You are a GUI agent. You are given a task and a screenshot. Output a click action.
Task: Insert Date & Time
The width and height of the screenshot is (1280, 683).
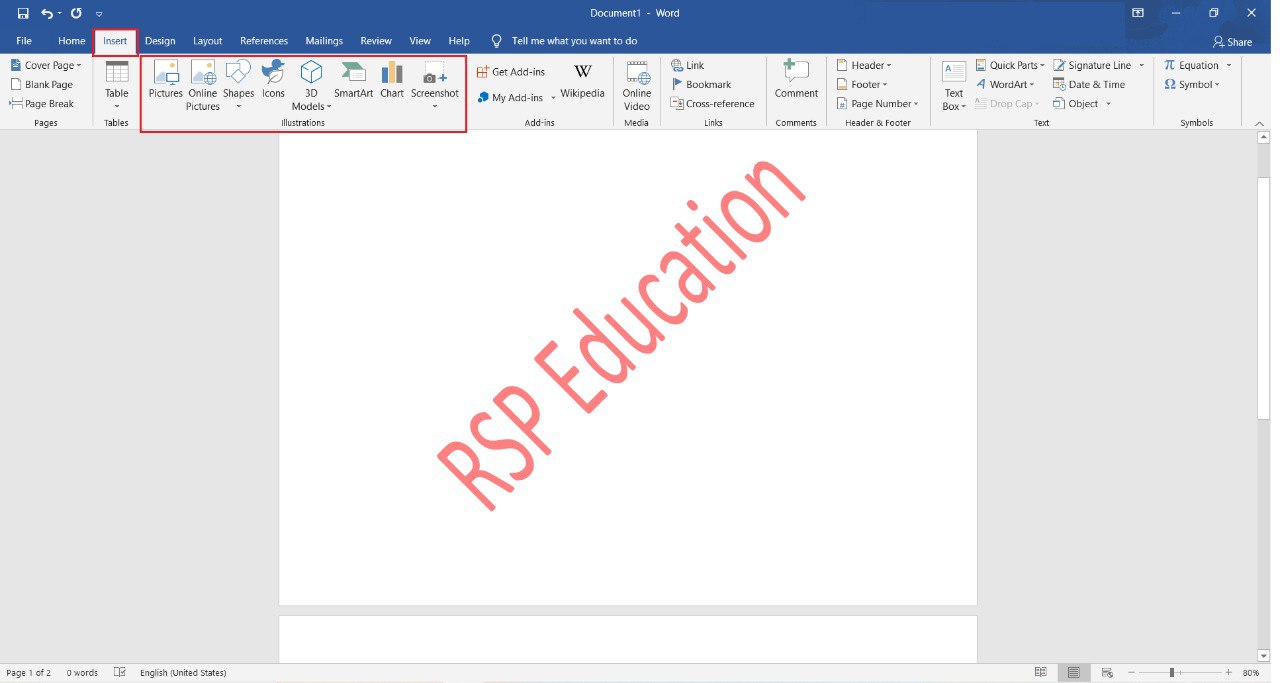click(1089, 85)
